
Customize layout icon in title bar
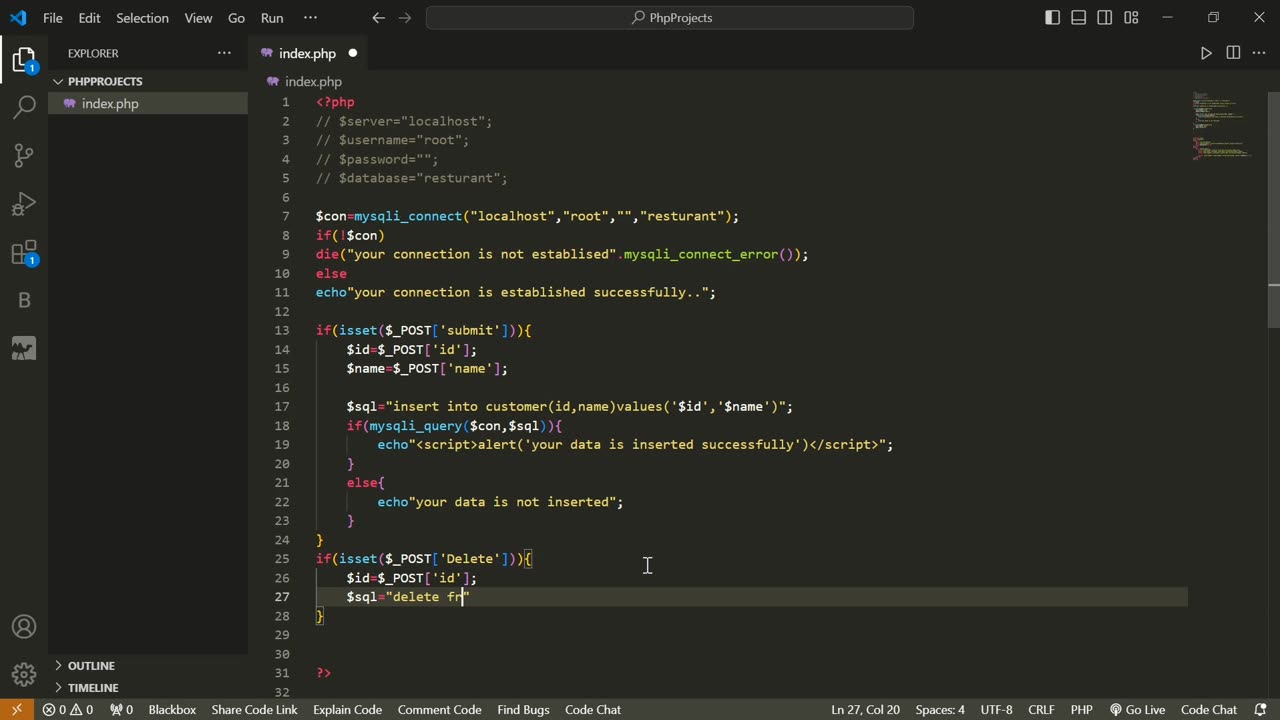1131,18
